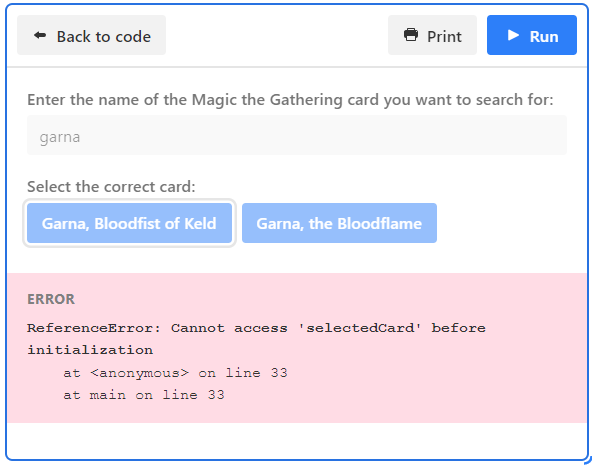The image size is (592, 467).
Task: Grab the resize handle at the panel corner
Action: point(587,460)
